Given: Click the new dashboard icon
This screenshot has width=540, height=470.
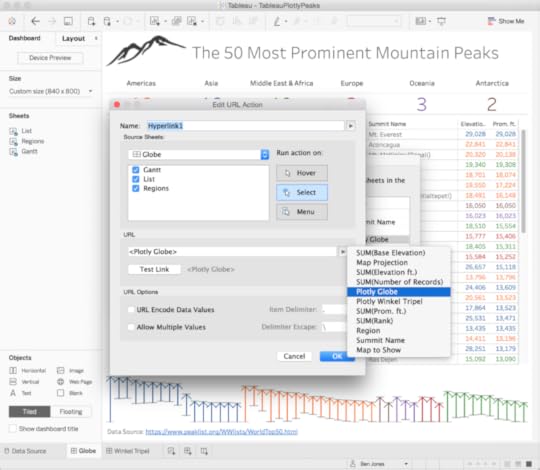Looking at the screenshot, I should 188,451.
